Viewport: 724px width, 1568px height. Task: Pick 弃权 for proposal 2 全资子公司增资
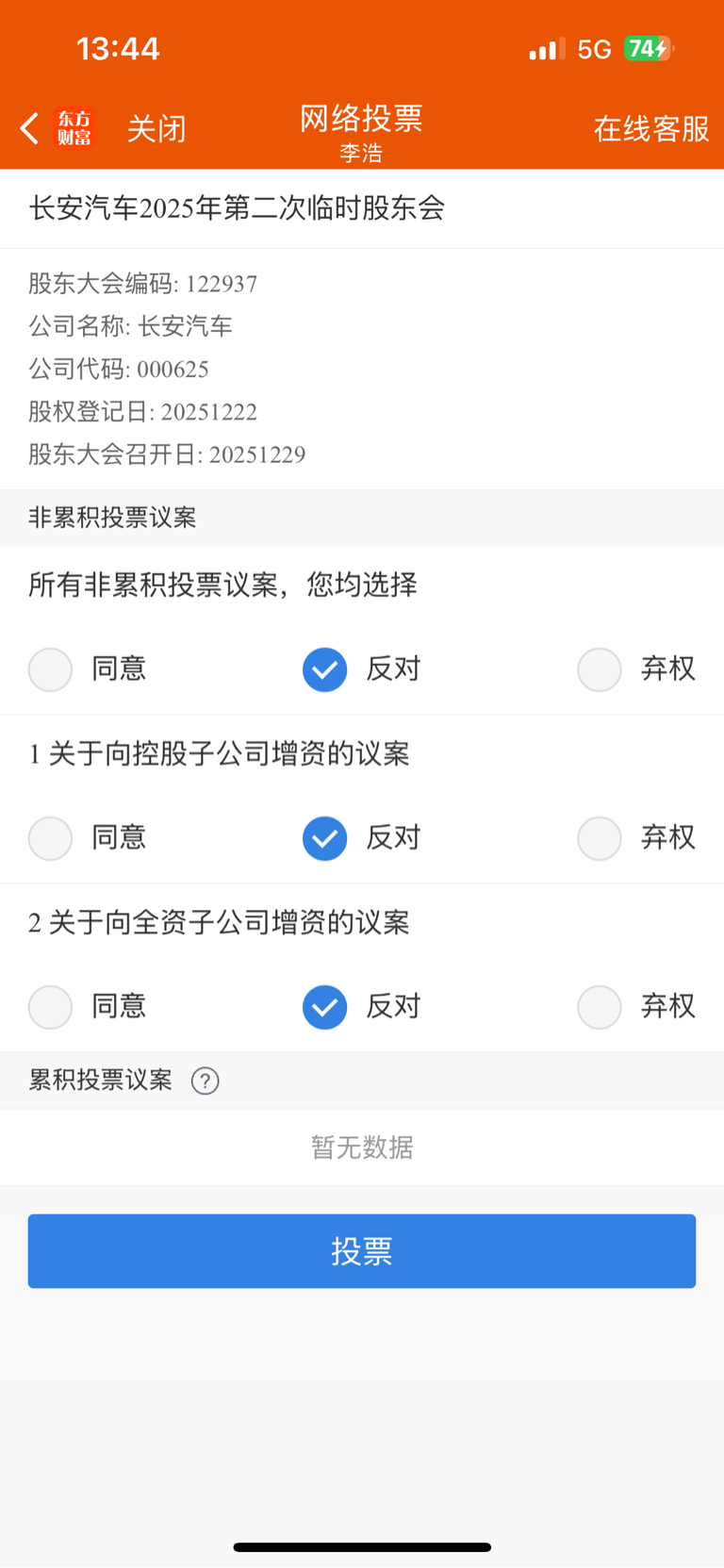tap(600, 1007)
